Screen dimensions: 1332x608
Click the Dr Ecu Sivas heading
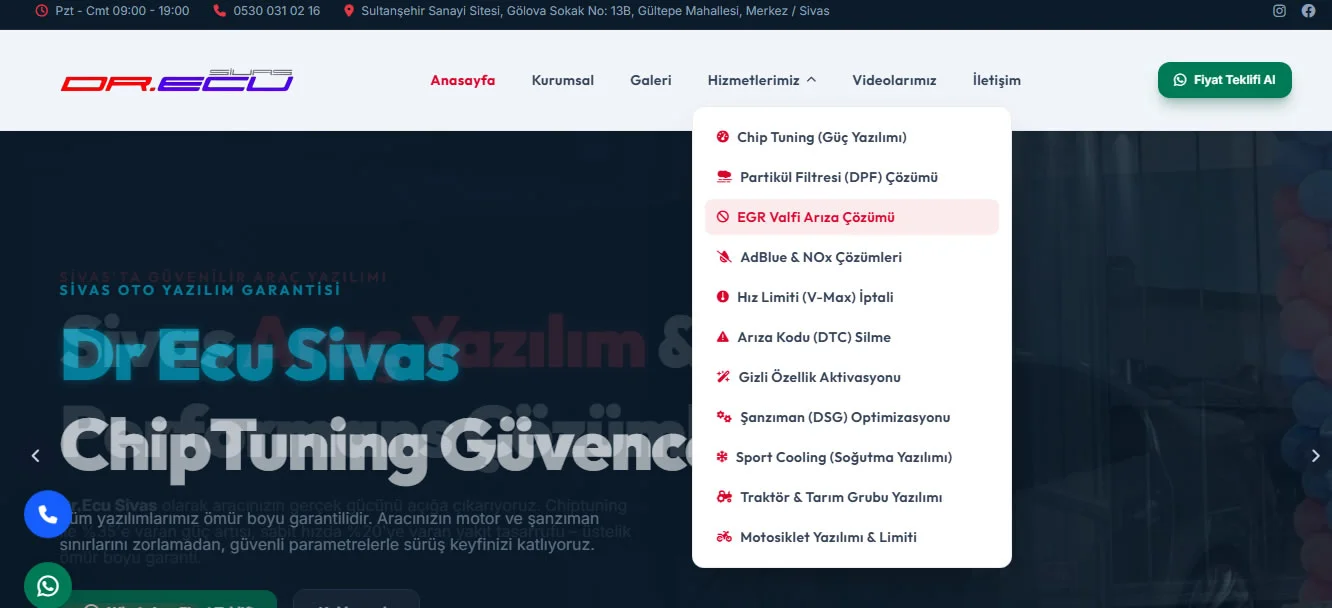[x=260, y=358]
